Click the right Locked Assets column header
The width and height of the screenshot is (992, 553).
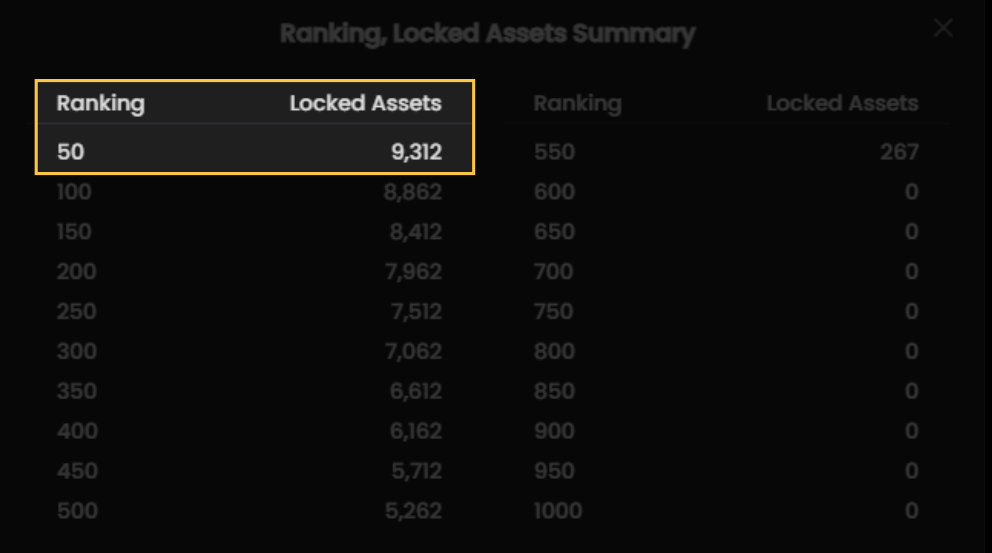(x=842, y=103)
